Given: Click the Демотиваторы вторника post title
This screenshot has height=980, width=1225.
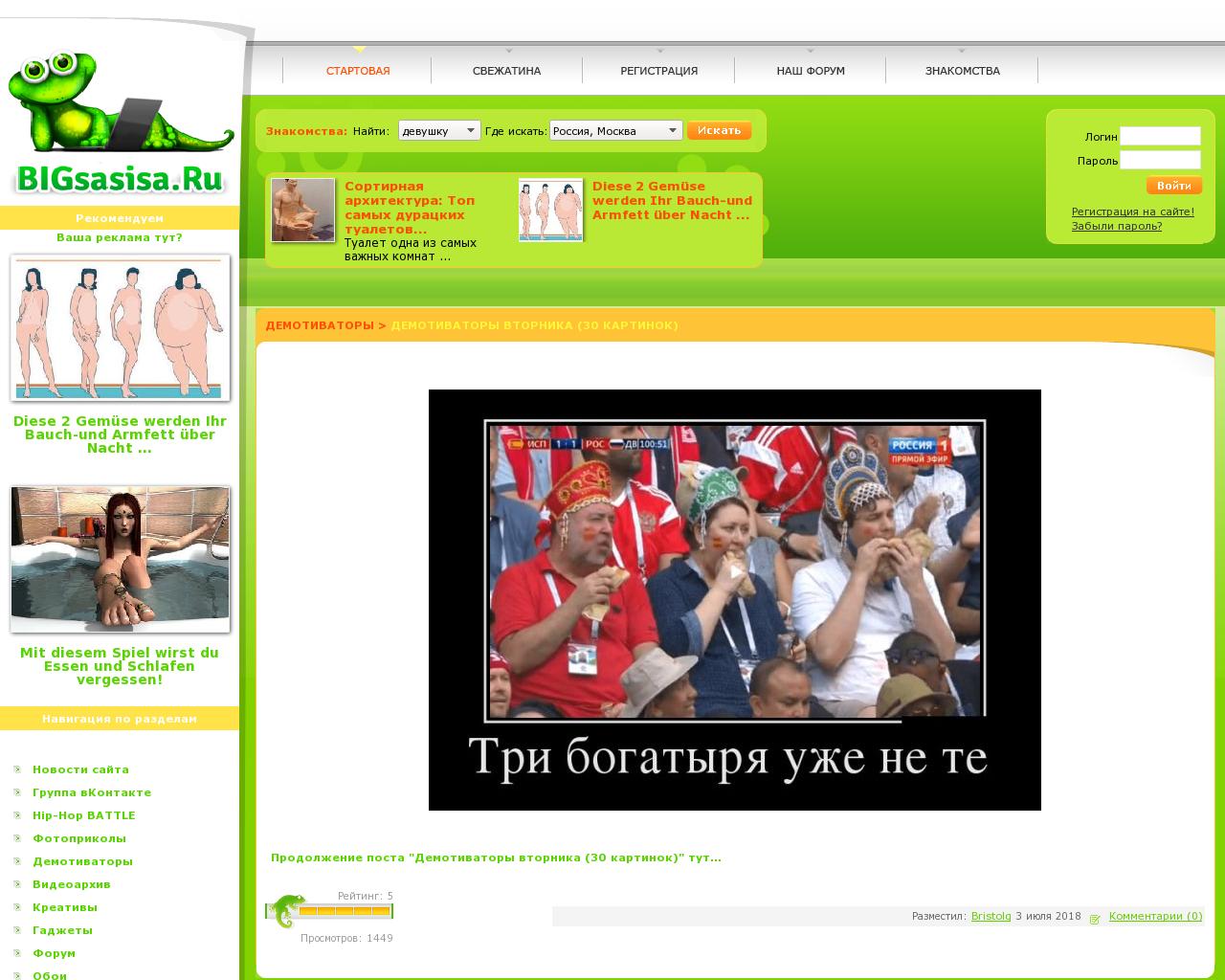Looking at the screenshot, I should pos(534,325).
